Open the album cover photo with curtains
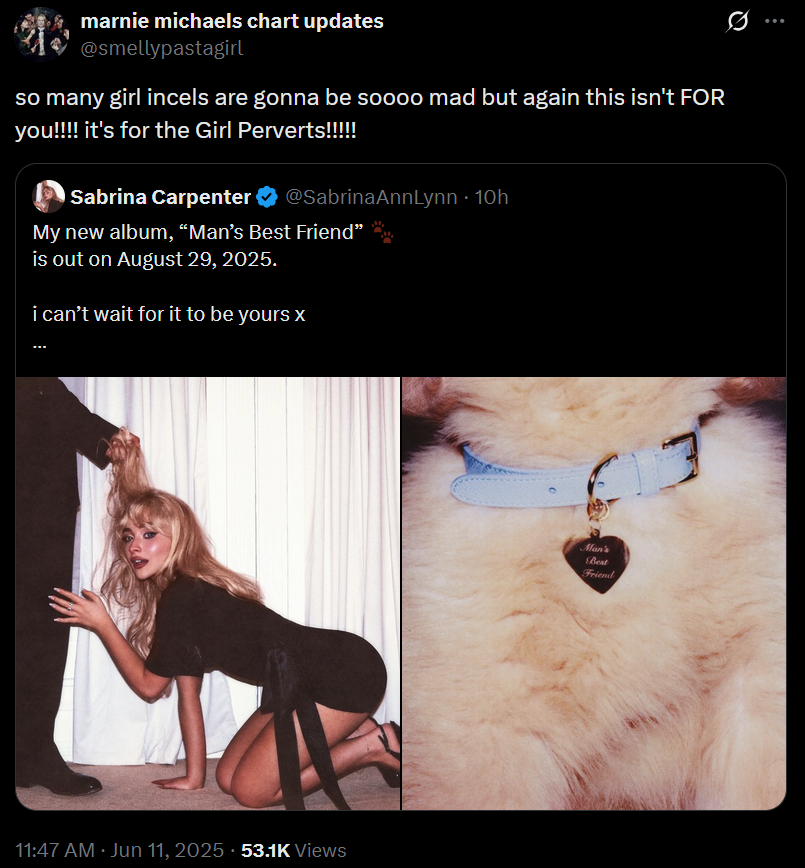Screen dimensions: 805x868 coord(208,593)
